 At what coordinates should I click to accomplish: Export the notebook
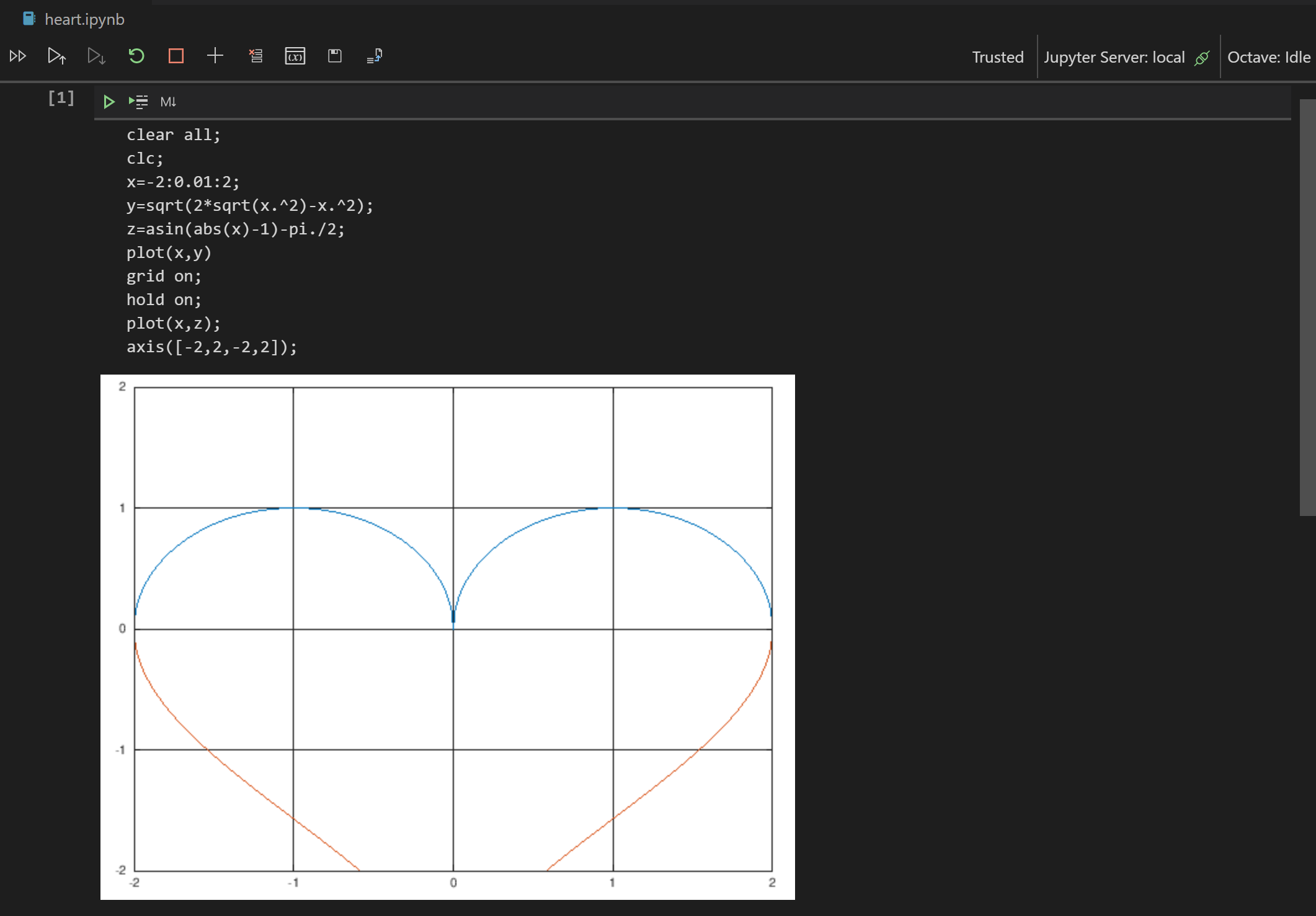coord(374,56)
